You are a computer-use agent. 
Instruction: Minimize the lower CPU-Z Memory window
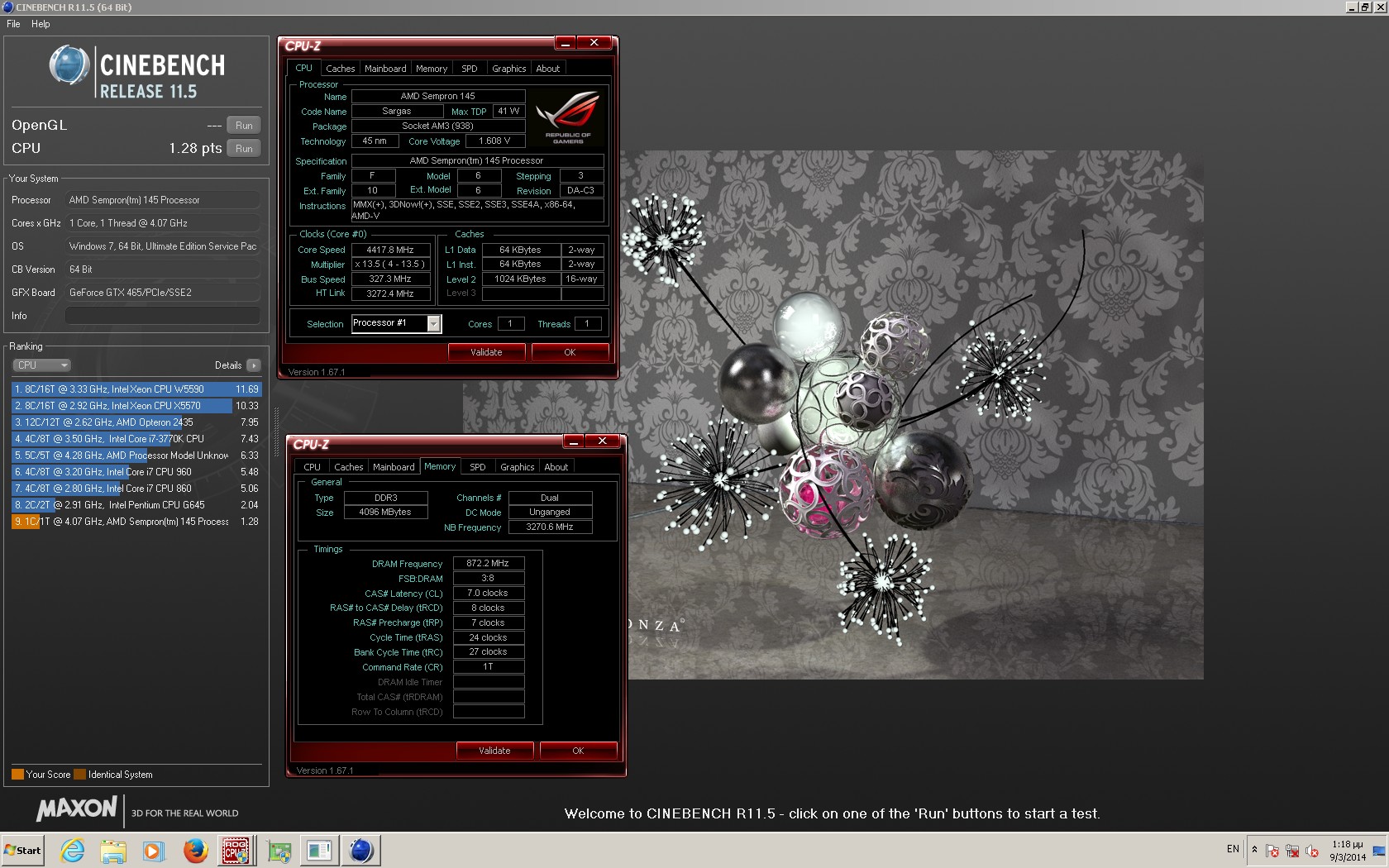click(x=574, y=441)
